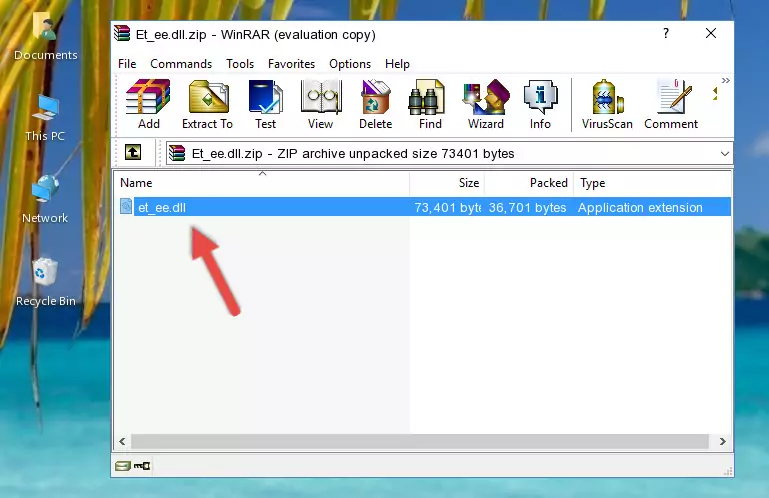Click the drive icon in status bar
This screenshot has width=769, height=498.
click(x=123, y=466)
